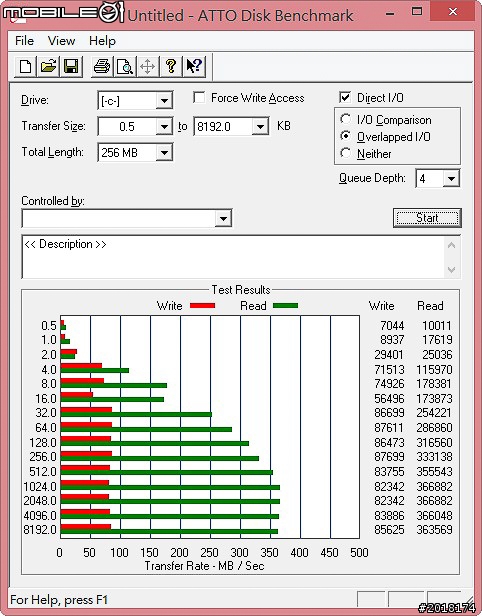Screen dimensions: 482x616
Task: Click the New document toolbar icon
Action: [26, 66]
